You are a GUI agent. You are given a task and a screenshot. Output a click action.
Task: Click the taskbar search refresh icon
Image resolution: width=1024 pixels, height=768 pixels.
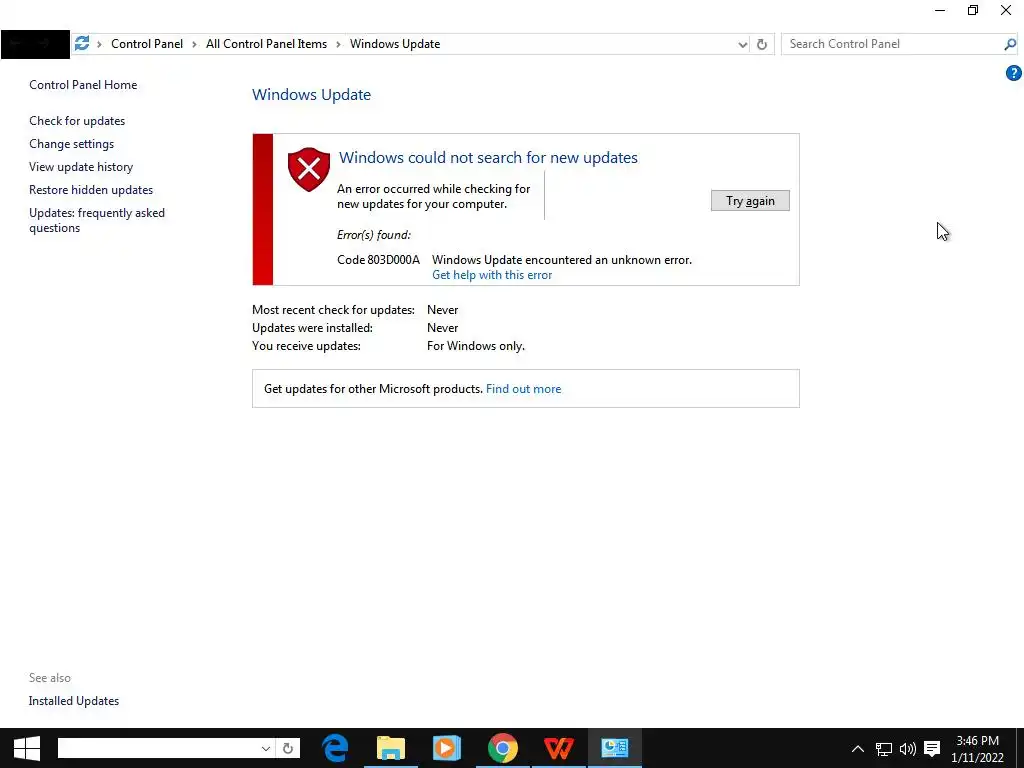(287, 748)
